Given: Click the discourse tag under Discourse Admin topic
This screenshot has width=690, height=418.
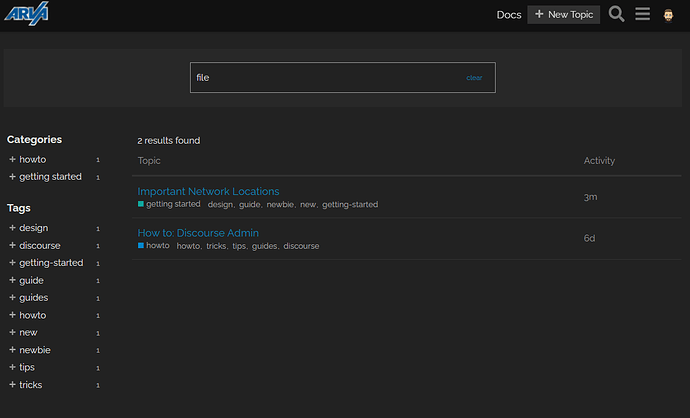Looking at the screenshot, I should pyautogui.click(x=301, y=246).
